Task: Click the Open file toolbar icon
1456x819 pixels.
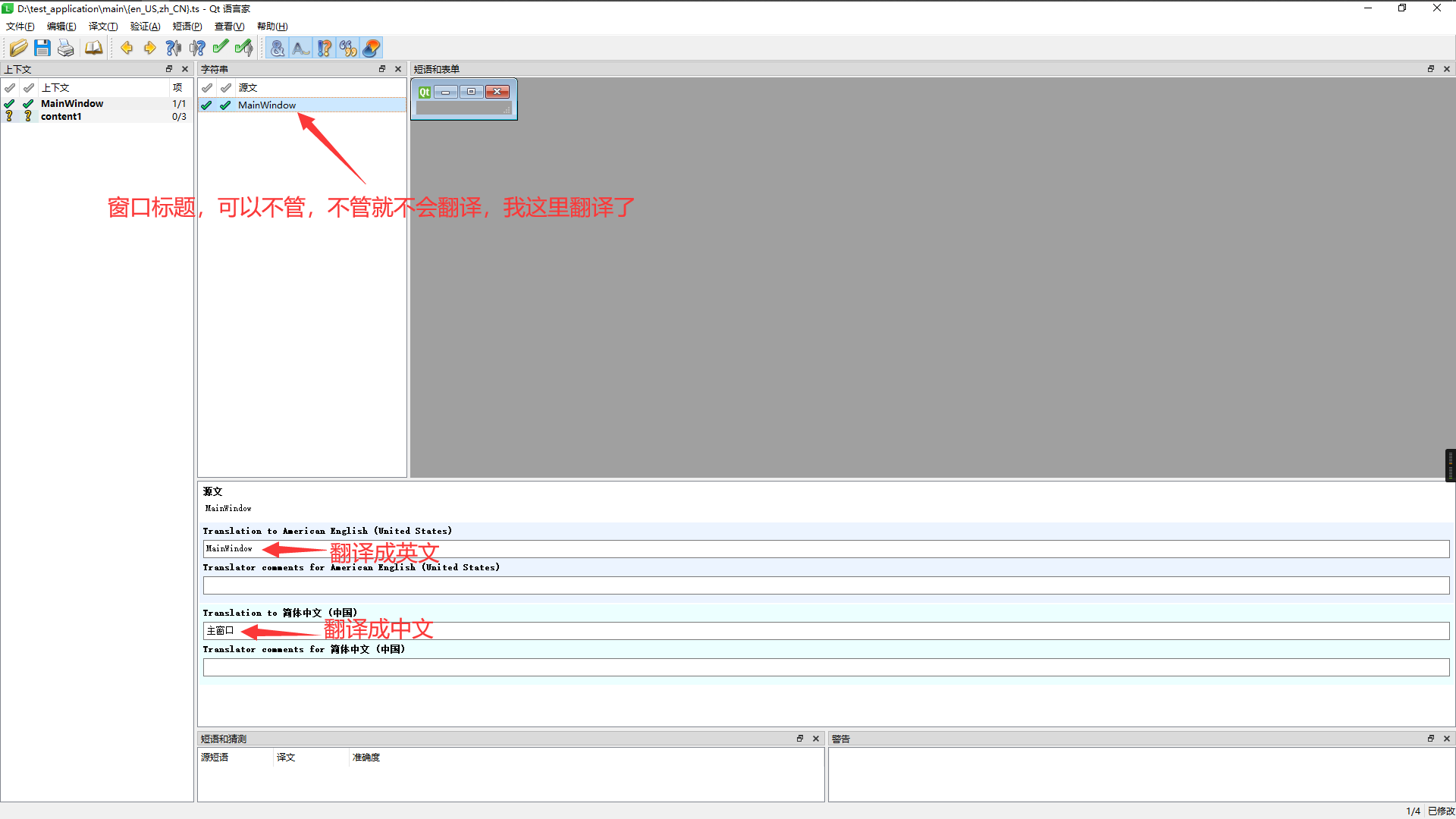Action: 18,49
